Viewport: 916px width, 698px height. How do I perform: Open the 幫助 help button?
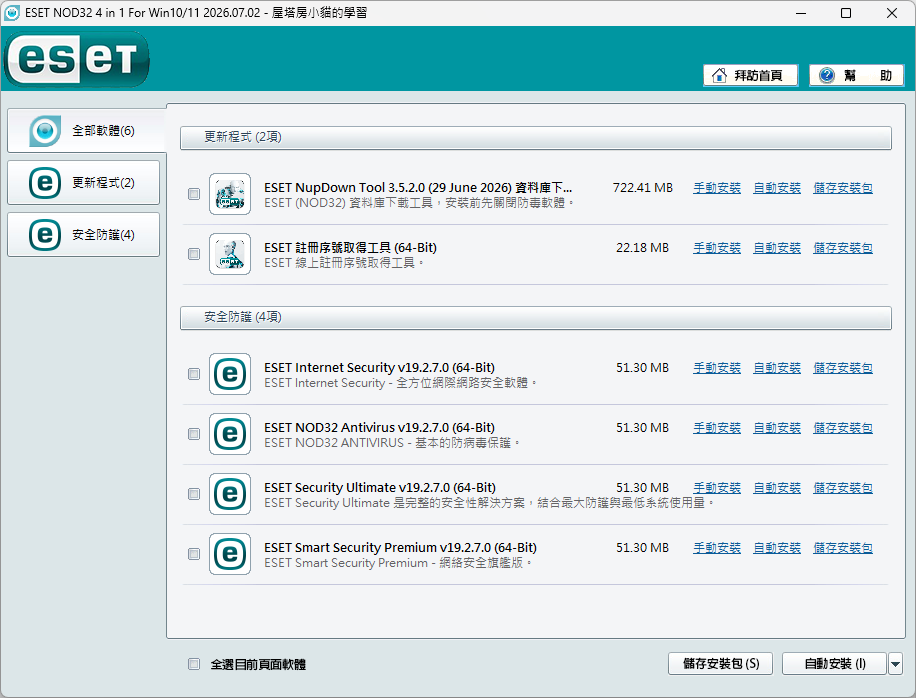(x=856, y=75)
